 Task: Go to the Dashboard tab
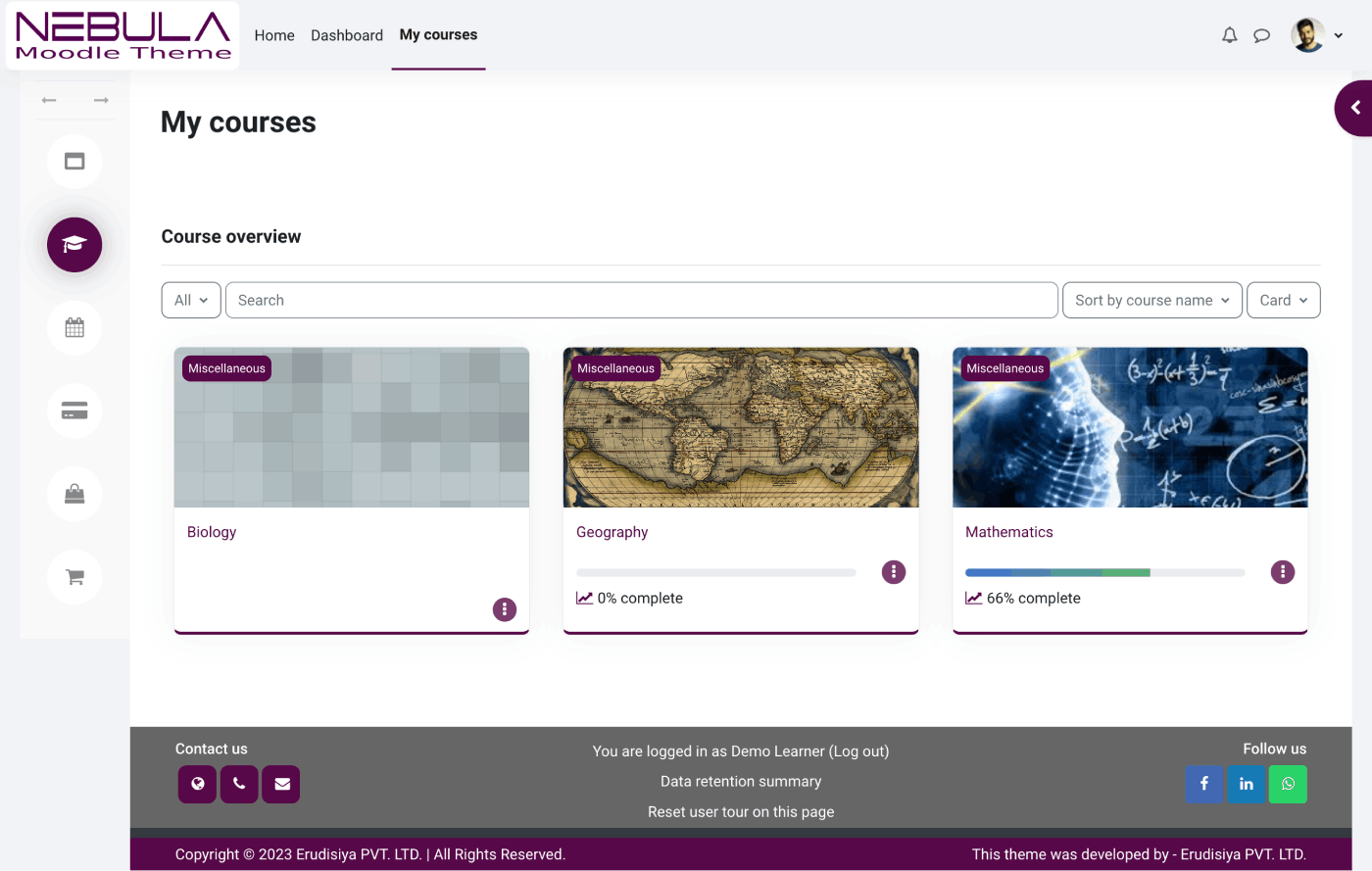click(x=347, y=35)
